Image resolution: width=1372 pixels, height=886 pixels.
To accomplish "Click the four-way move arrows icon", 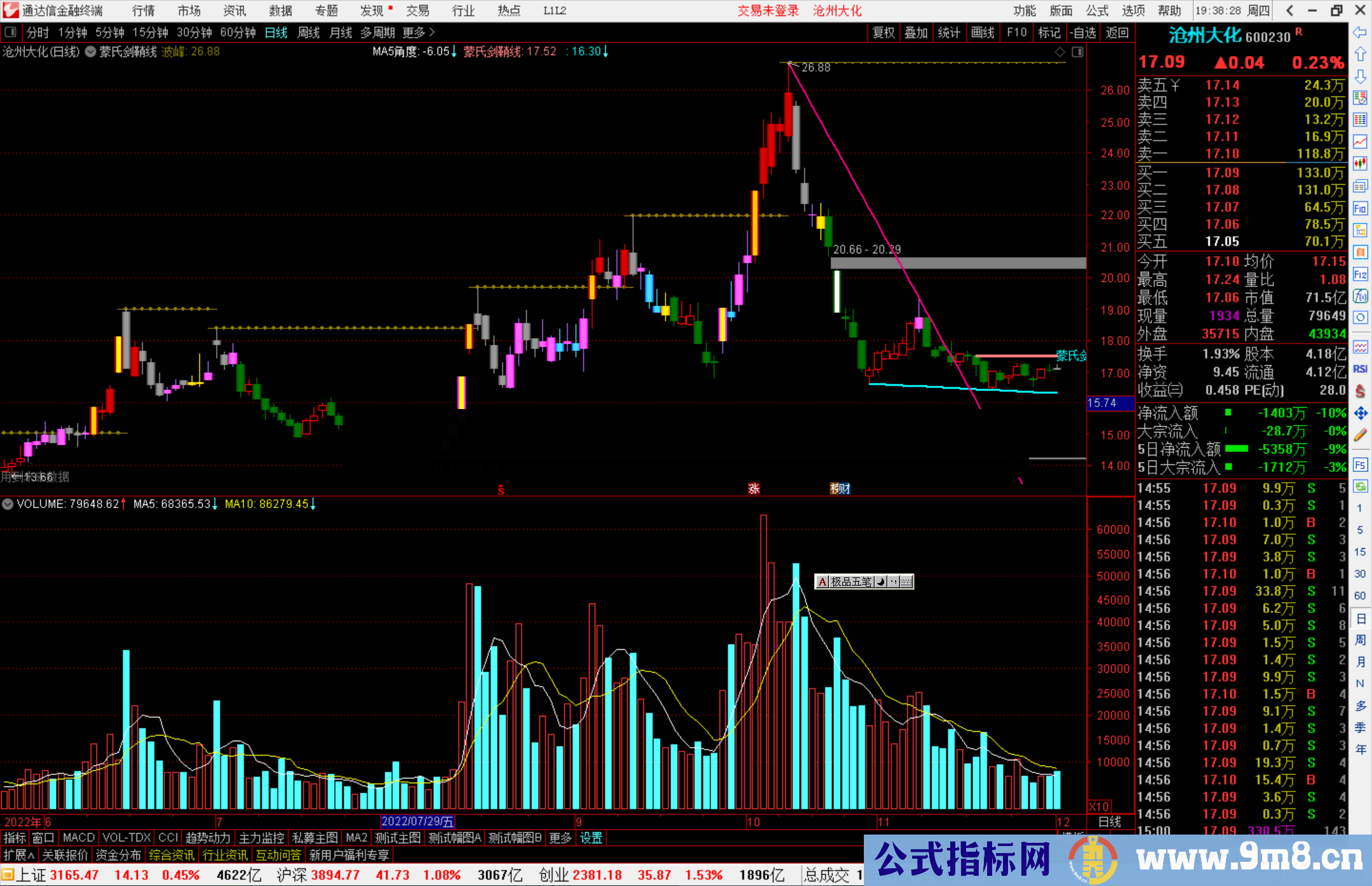I will click(1360, 413).
